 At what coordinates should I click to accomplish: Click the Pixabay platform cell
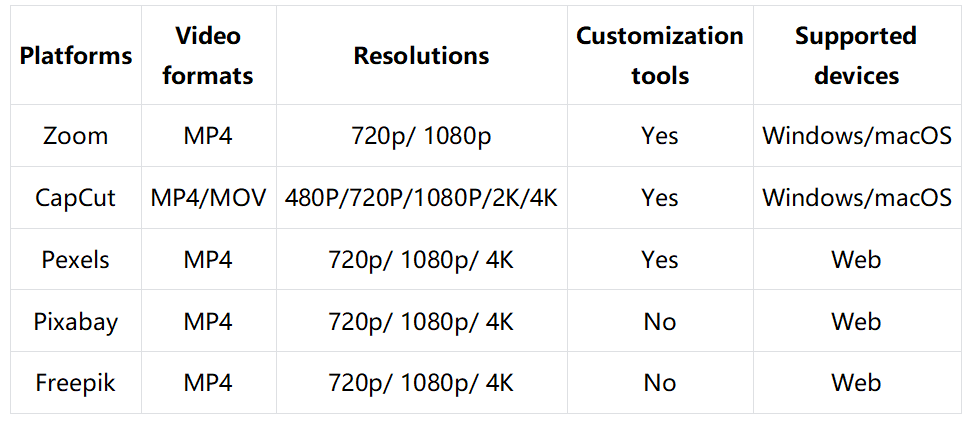tap(76, 321)
